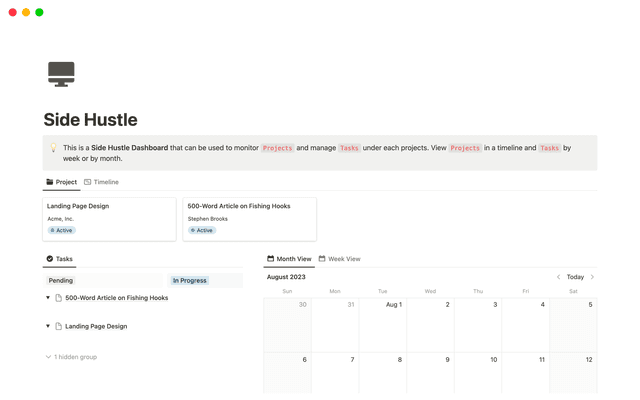This screenshot has height=400, width=640.
Task: Collapse the Landing Page Design toggle
Action: (48, 326)
